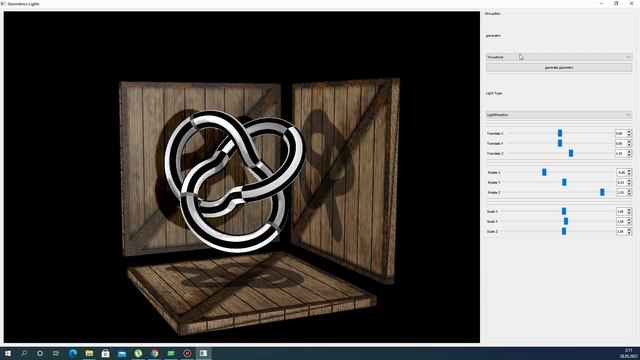Focus the Rotate Z value field
Screen dimensions: 640x360
621,192
